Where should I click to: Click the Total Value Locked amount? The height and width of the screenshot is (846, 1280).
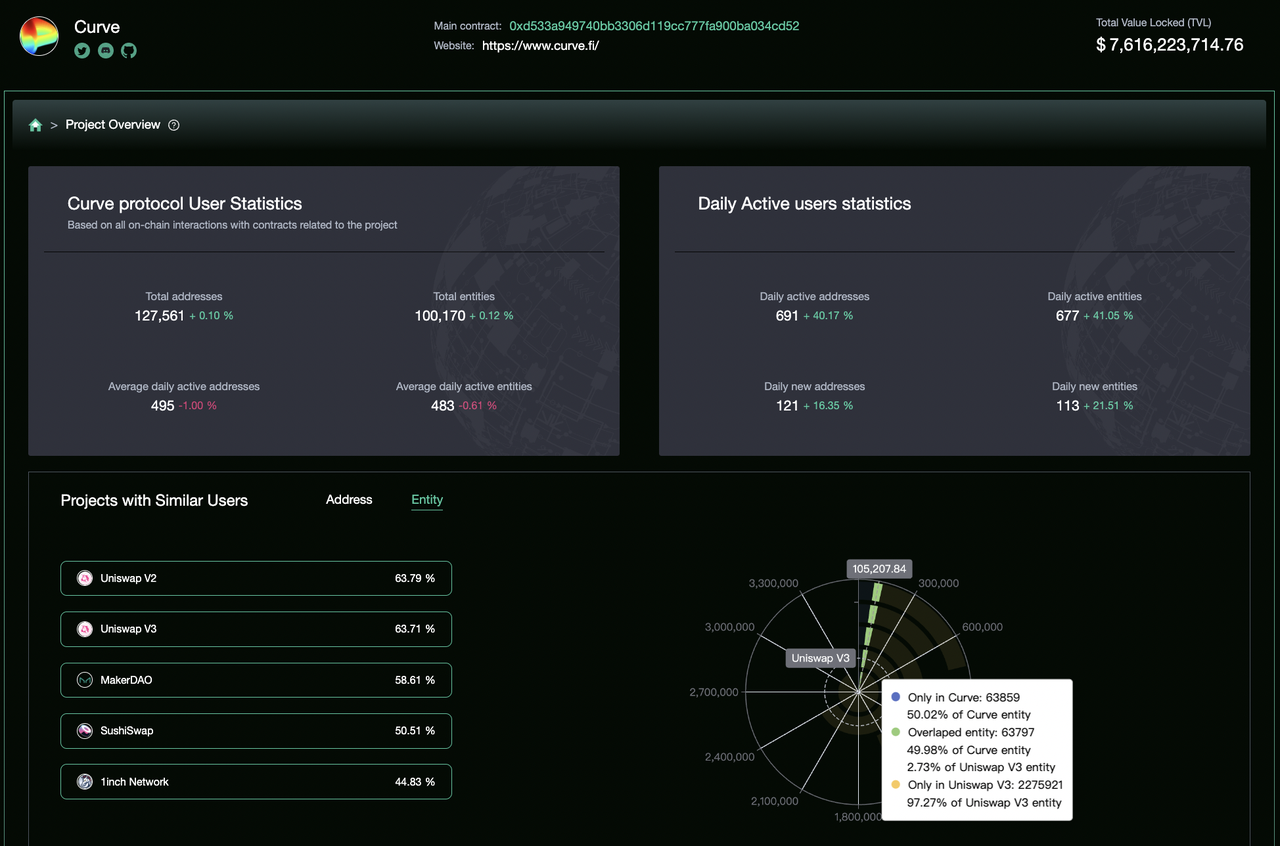click(x=1170, y=45)
